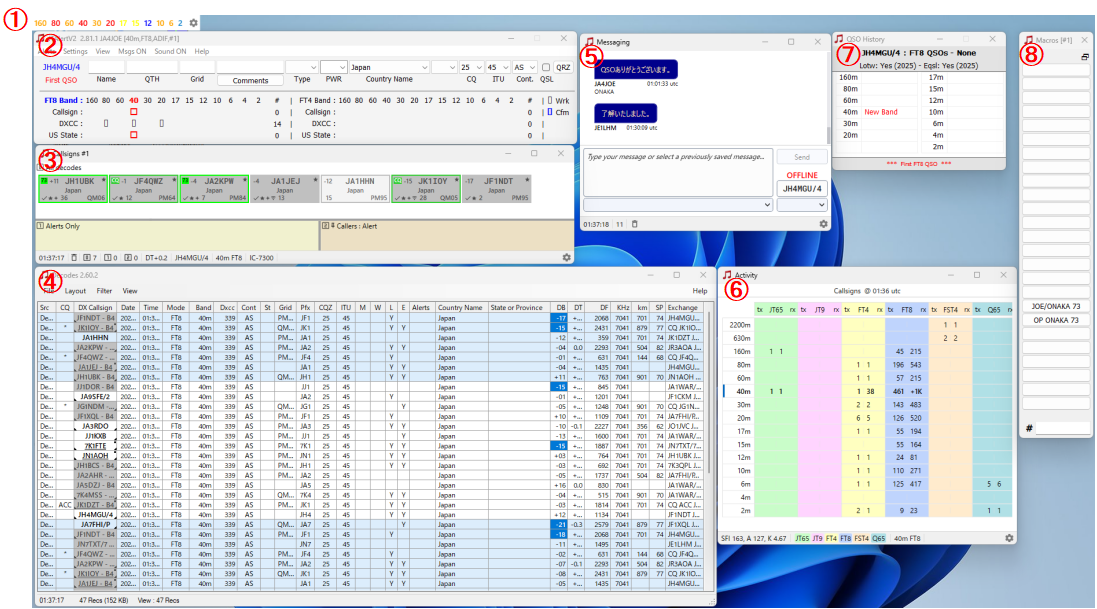The height and width of the screenshot is (609, 1097).
Task: Click the gear icon in Callsigns status bar
Action: point(567,257)
